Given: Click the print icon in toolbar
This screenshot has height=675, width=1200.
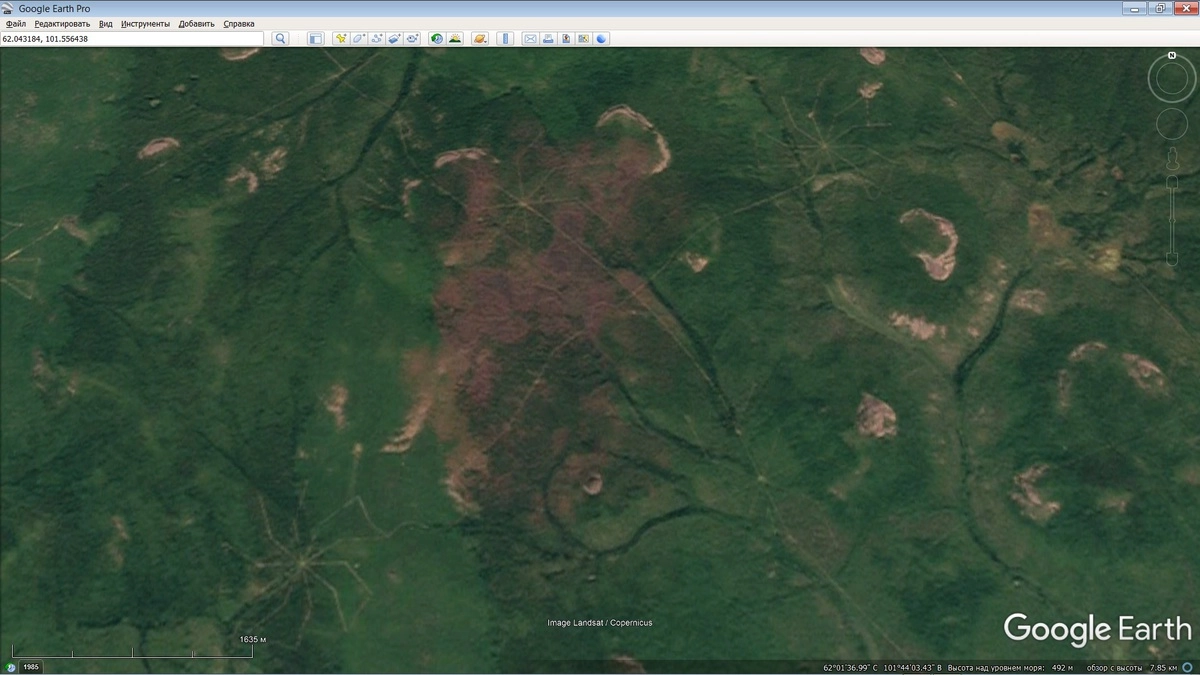Looking at the screenshot, I should click(x=548, y=39).
